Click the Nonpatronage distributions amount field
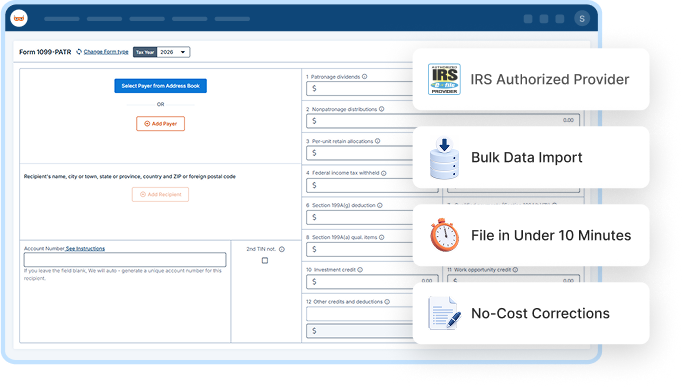 pyautogui.click(x=443, y=120)
